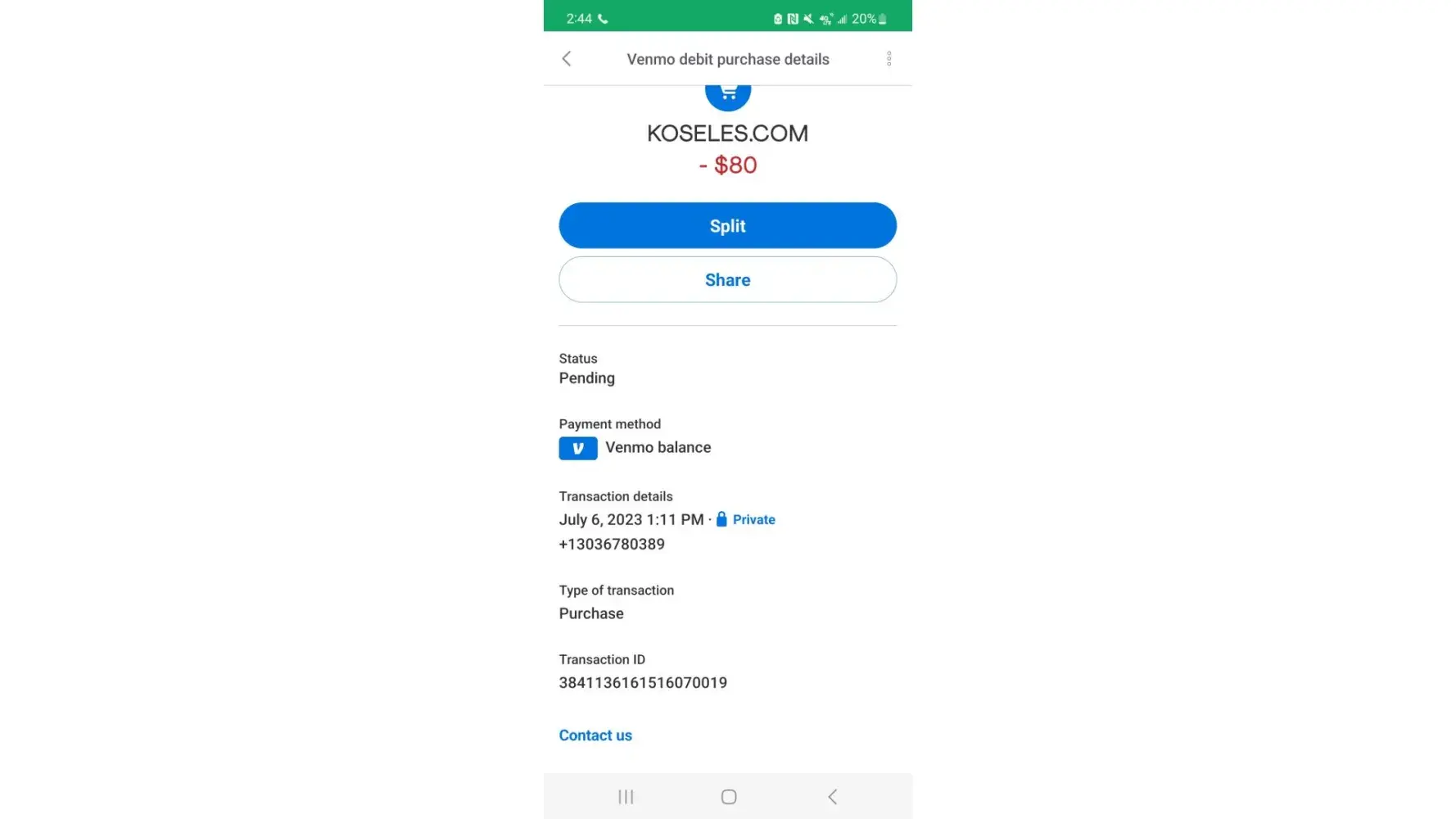Share this debit purchase

pyautogui.click(x=728, y=280)
